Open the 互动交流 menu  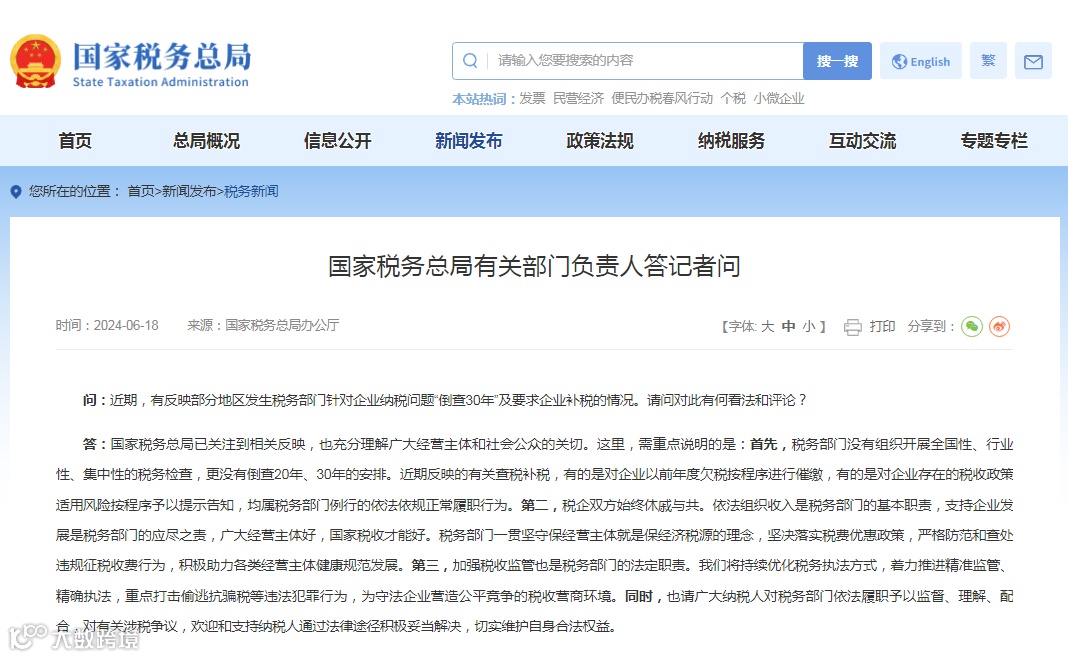click(862, 141)
